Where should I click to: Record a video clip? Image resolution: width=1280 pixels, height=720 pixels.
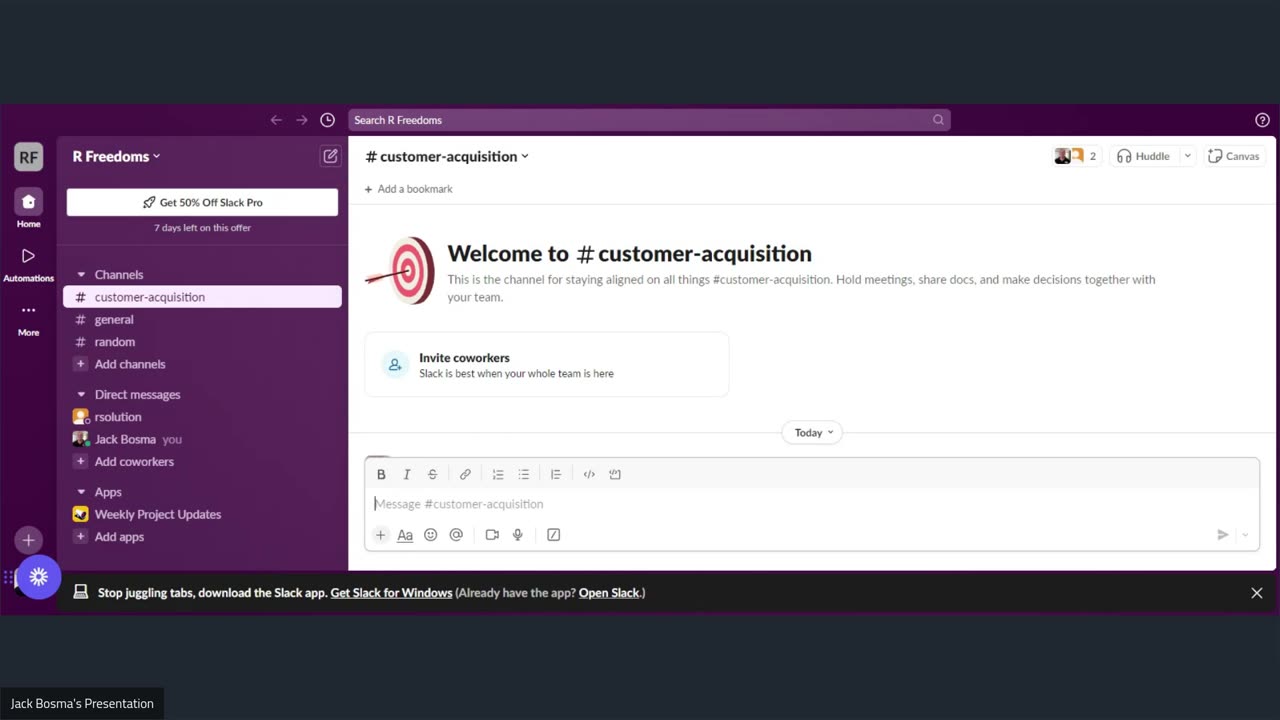(492, 535)
